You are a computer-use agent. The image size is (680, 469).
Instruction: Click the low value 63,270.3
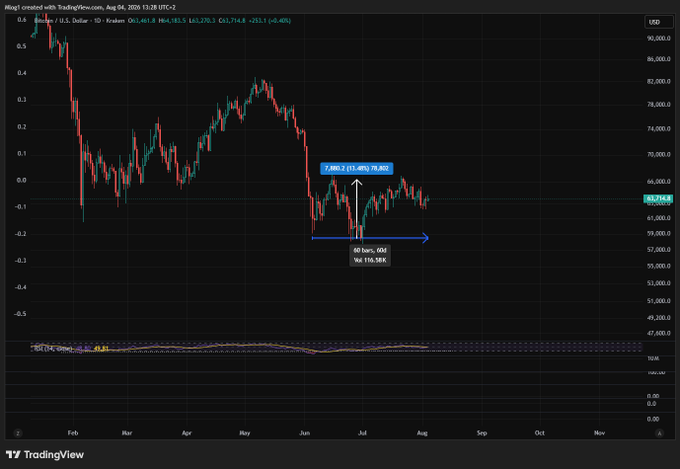(x=202, y=20)
